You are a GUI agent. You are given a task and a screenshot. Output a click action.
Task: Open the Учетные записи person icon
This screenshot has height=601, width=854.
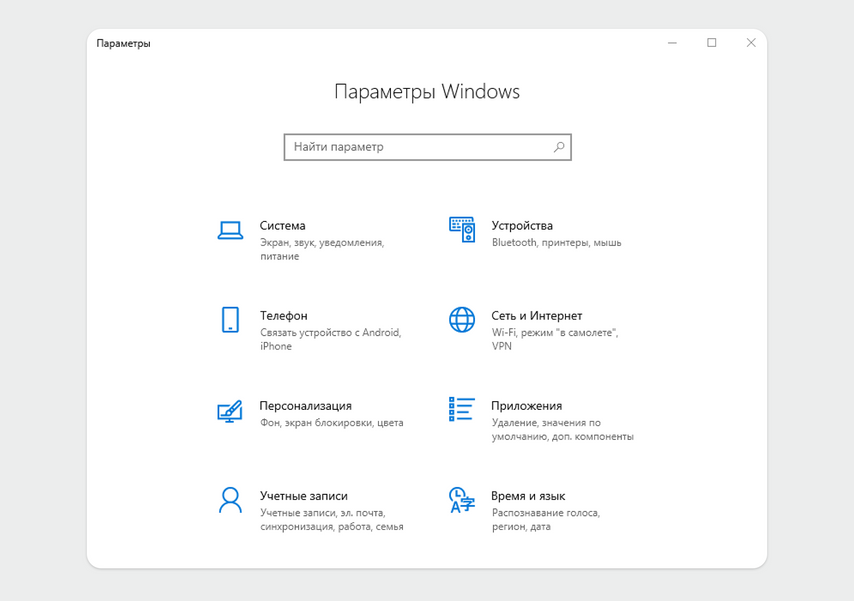point(230,500)
